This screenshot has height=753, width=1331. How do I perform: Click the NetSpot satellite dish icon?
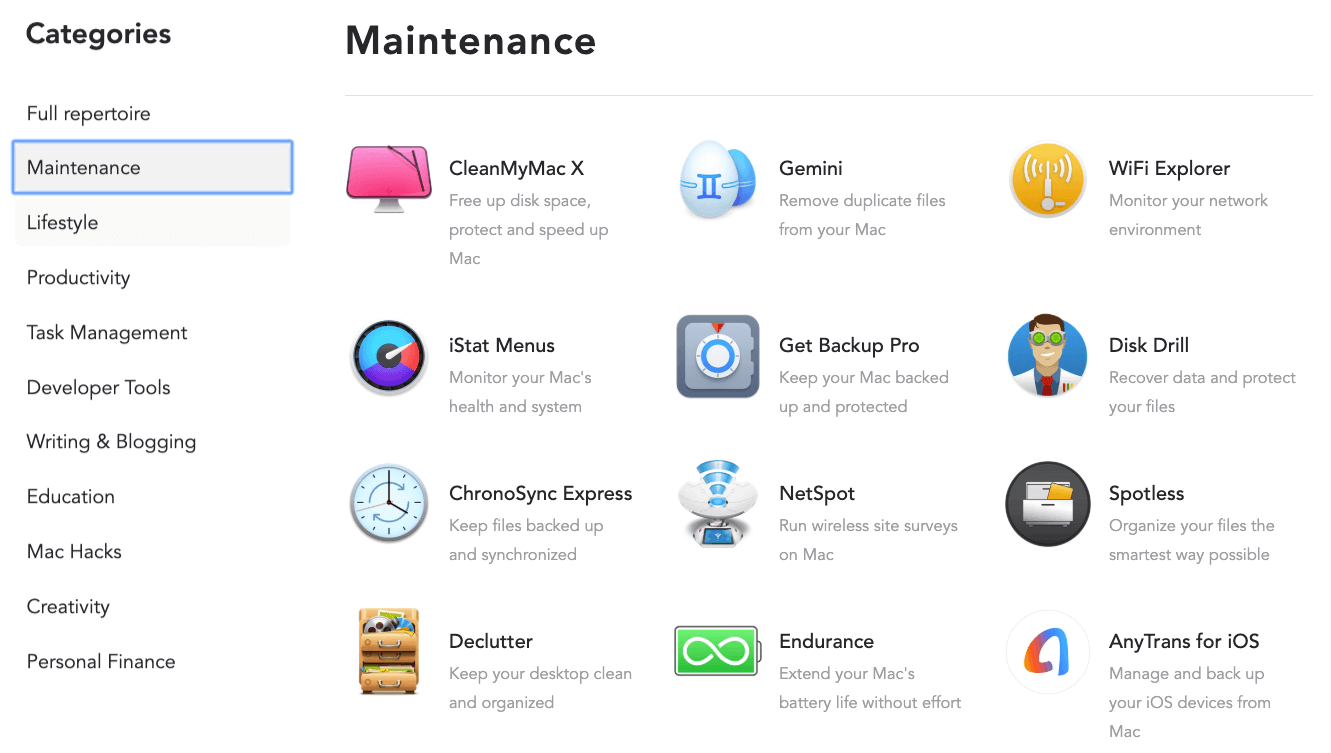[x=717, y=505]
